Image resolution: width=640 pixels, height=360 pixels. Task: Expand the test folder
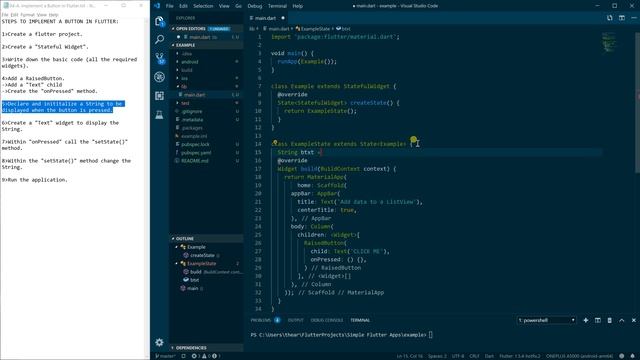[185, 103]
